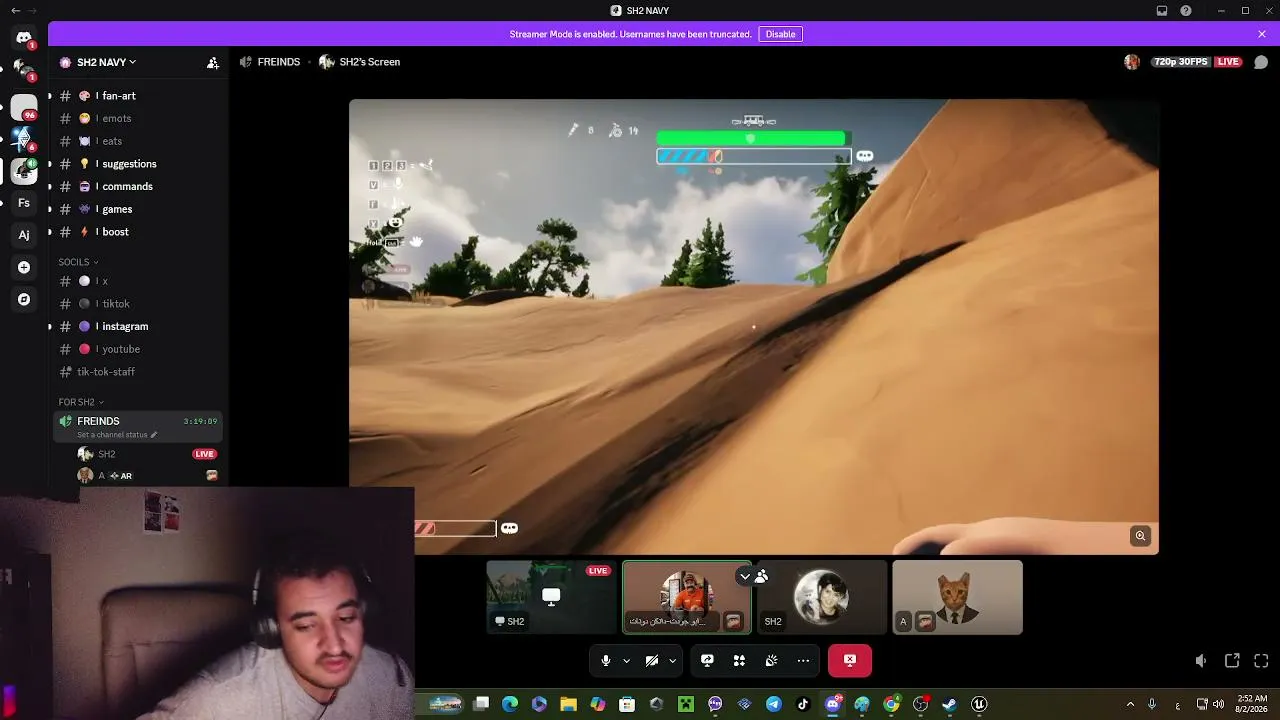Open Unreal Engine from the taskbar
Image resolution: width=1280 pixels, height=720 pixels.
979,704
